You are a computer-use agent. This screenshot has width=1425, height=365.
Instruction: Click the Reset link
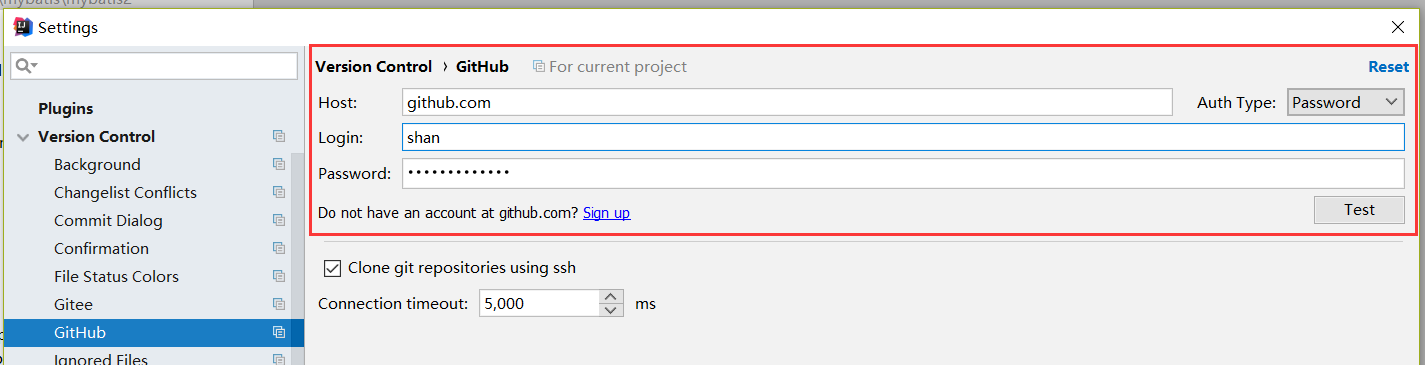click(x=1388, y=67)
